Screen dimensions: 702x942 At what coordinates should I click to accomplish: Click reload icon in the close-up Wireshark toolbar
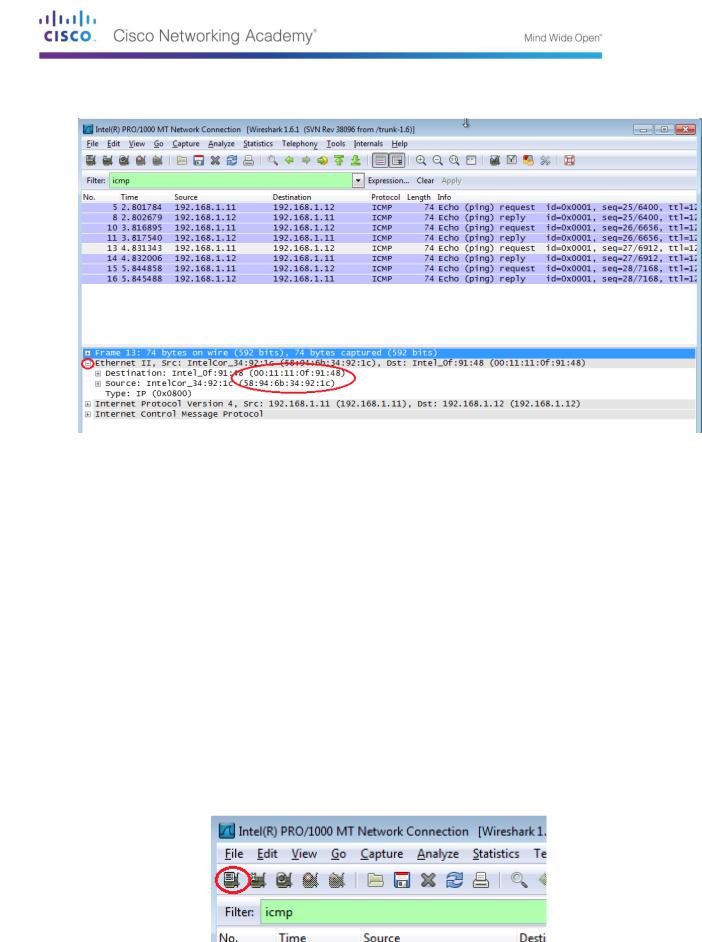455,881
